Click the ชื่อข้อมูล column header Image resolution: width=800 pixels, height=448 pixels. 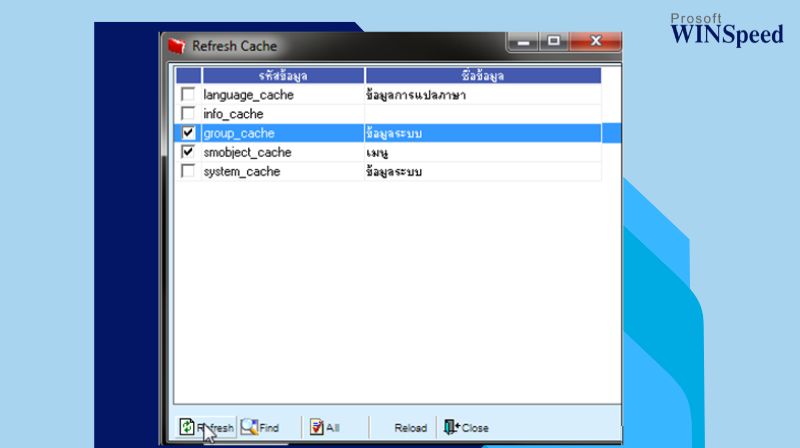point(483,76)
